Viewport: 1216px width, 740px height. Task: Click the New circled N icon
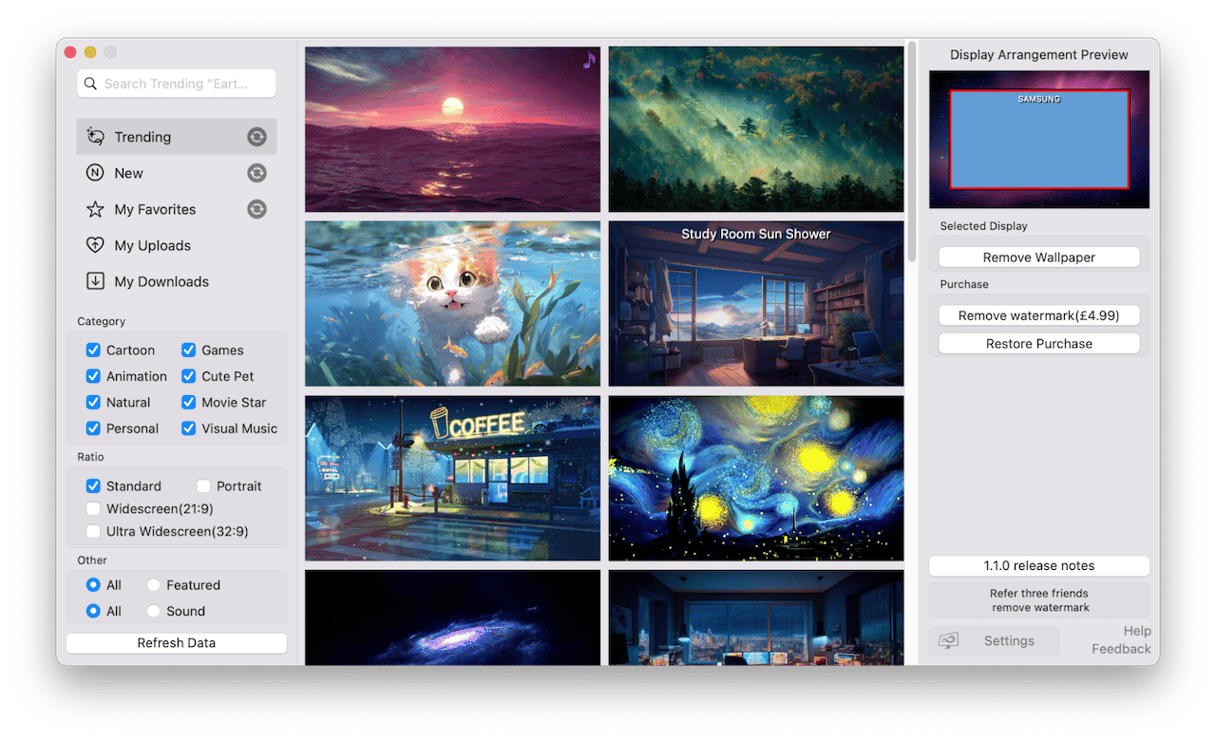(x=95, y=173)
